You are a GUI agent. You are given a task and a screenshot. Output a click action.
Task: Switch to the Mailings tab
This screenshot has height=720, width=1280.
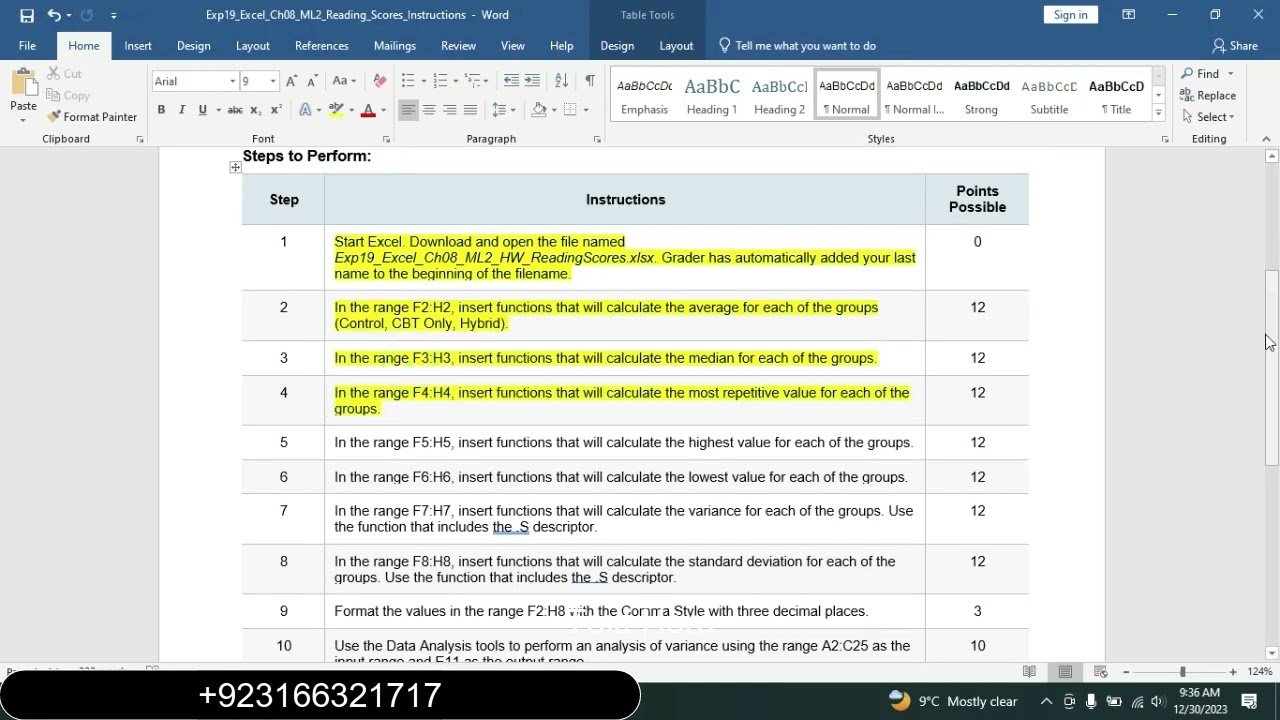coord(395,46)
